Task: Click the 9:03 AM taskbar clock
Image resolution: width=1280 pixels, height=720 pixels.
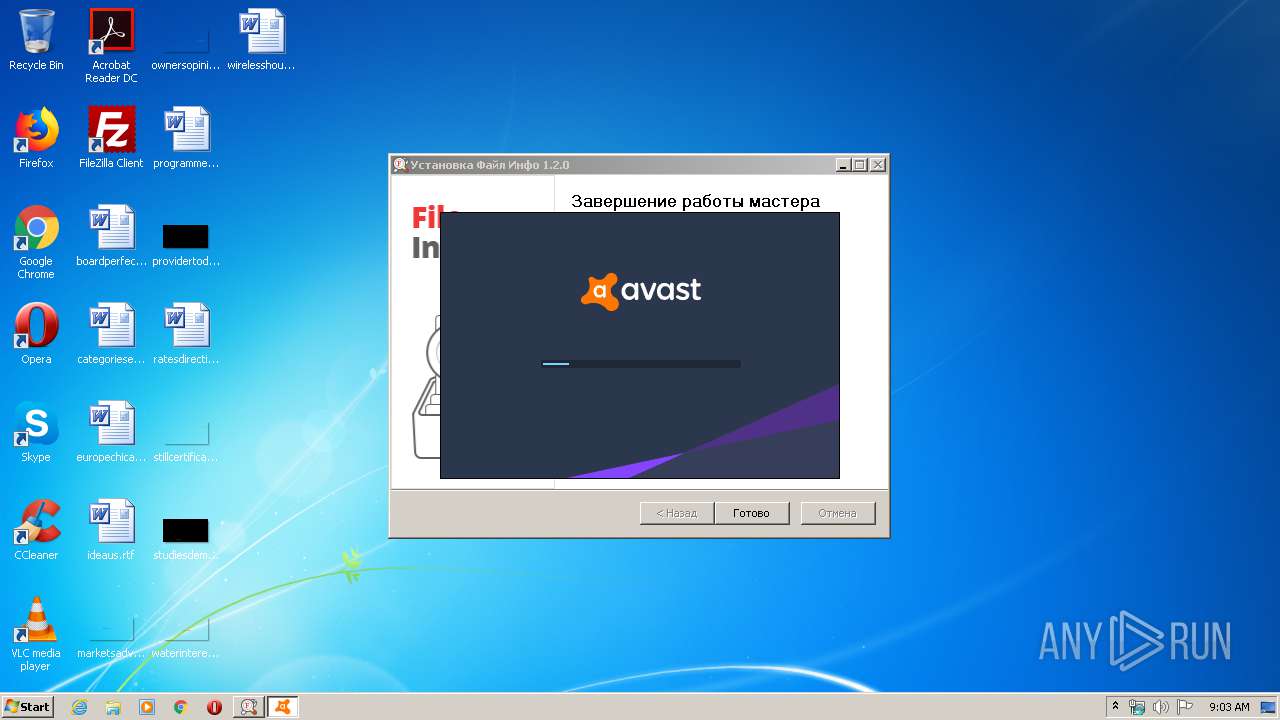Action: click(1229, 707)
